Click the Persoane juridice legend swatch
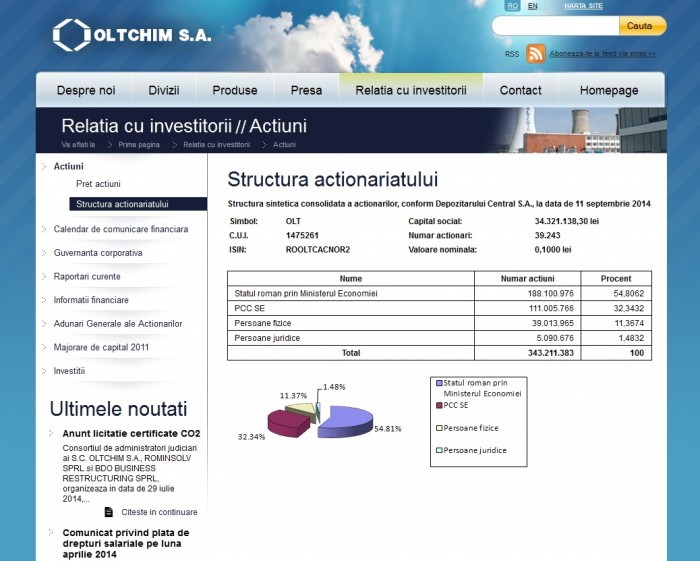Screen dimensions: 700x561 point(439,450)
